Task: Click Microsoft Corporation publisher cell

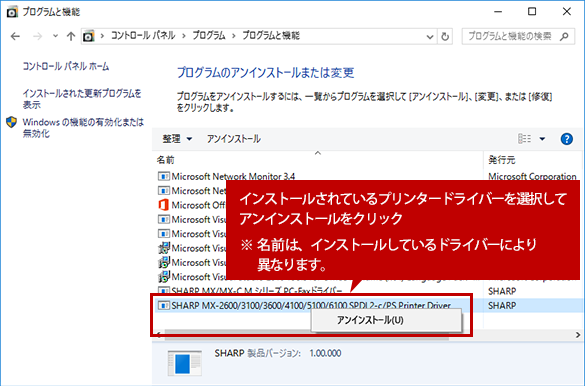Action: click(532, 176)
